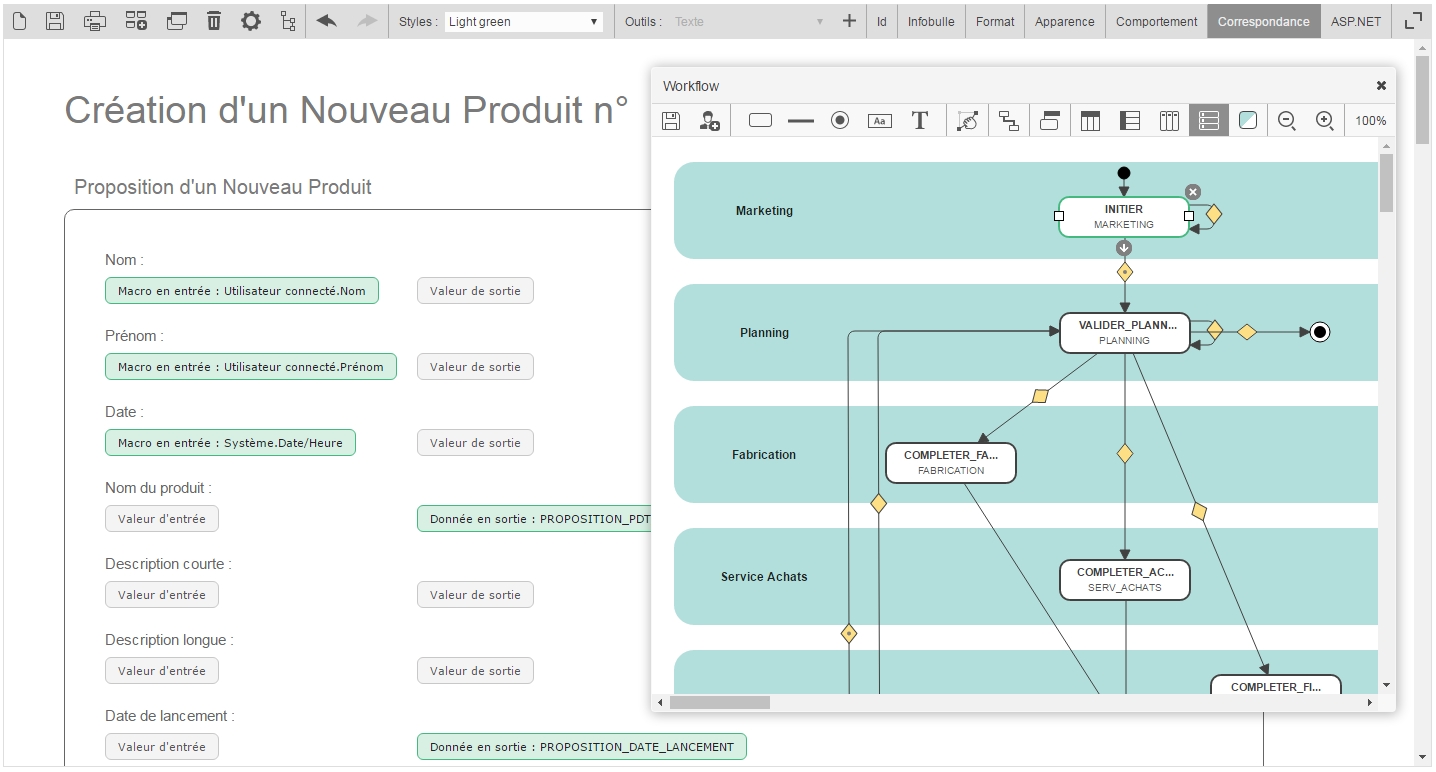Click the undo arrow icon
Image resolution: width=1436 pixels, height=772 pixels.
coord(326,21)
